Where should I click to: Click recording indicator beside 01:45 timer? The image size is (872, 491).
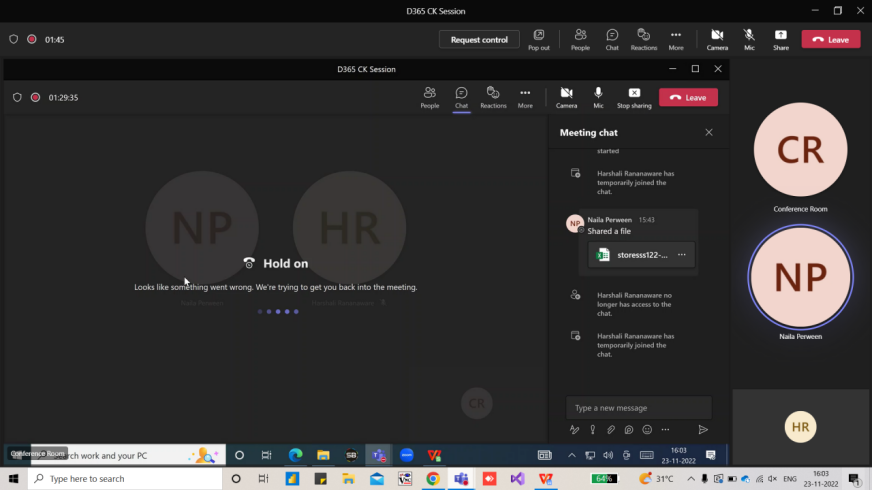point(32,39)
